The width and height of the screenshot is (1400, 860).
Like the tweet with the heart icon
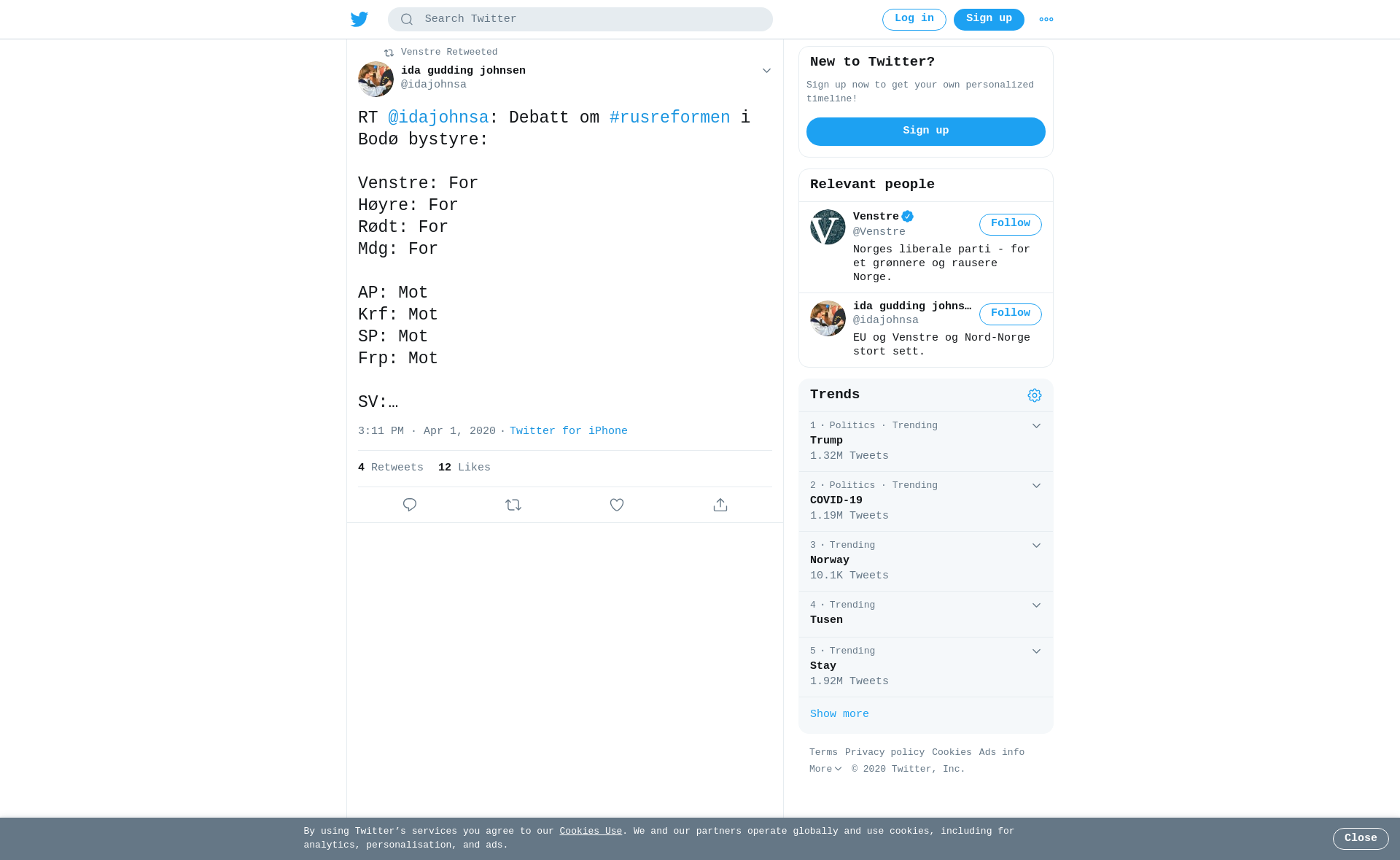(617, 505)
